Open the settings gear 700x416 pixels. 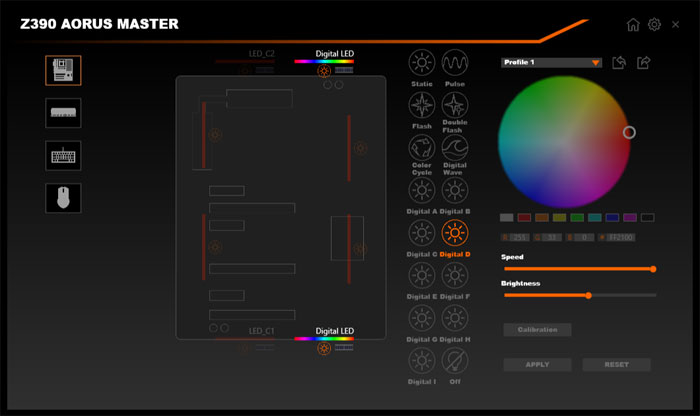[654, 25]
